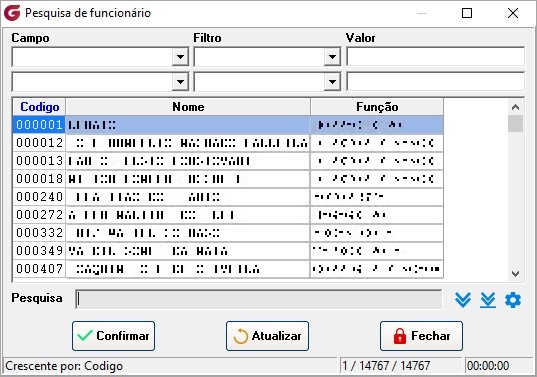This screenshot has width=537, height=377.
Task: Select row with code 000001
Action: (x=228, y=125)
